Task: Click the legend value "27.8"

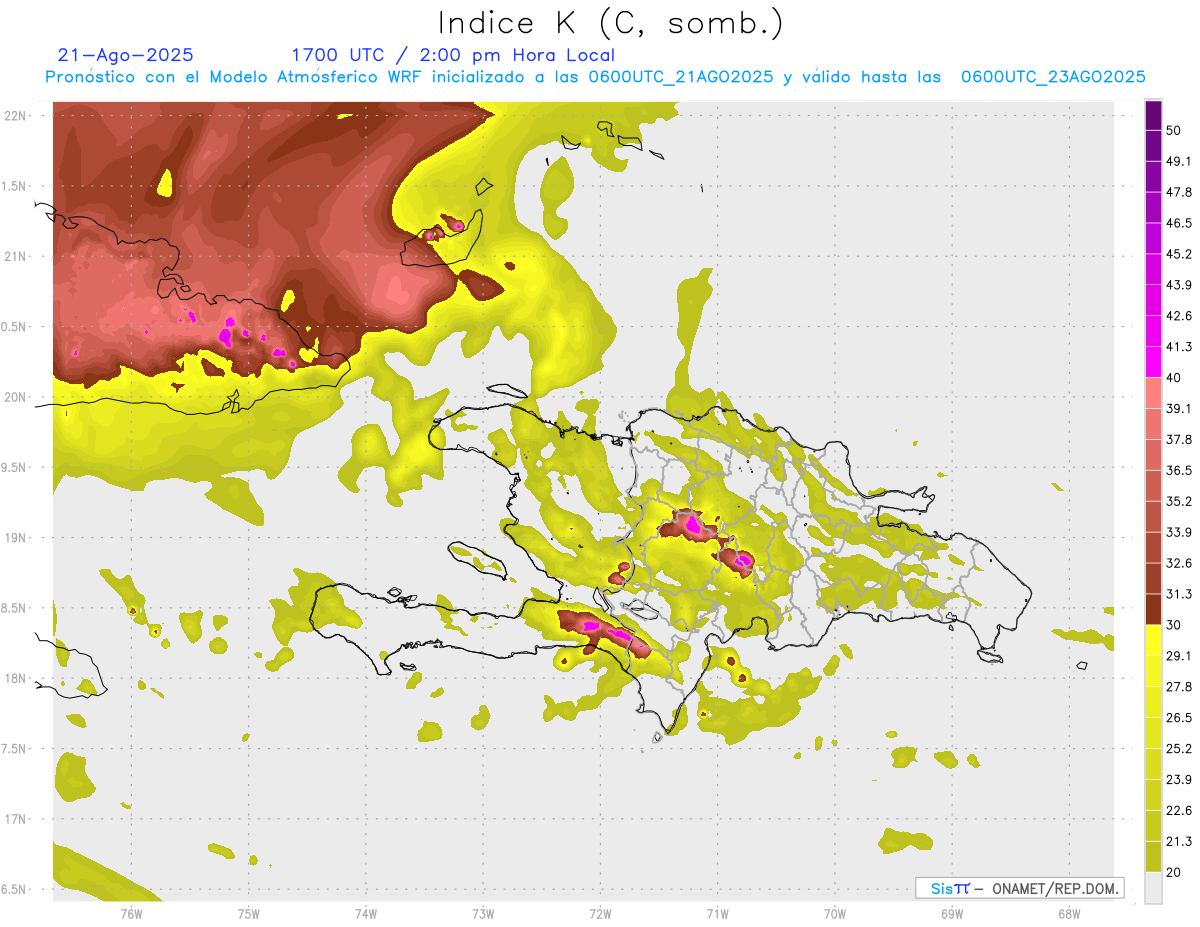Action: [1179, 687]
